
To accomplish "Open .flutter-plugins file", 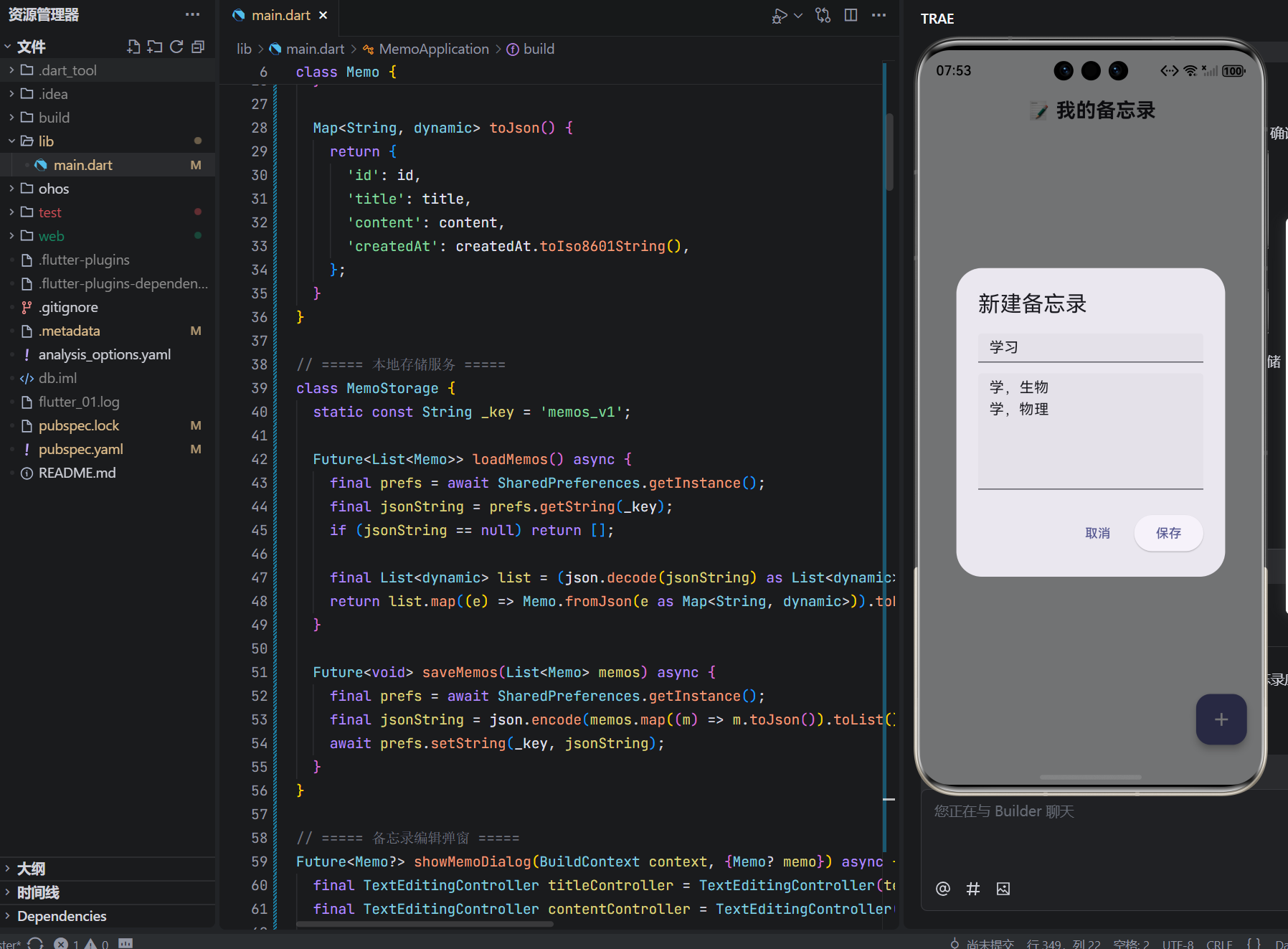I will click(108, 260).
